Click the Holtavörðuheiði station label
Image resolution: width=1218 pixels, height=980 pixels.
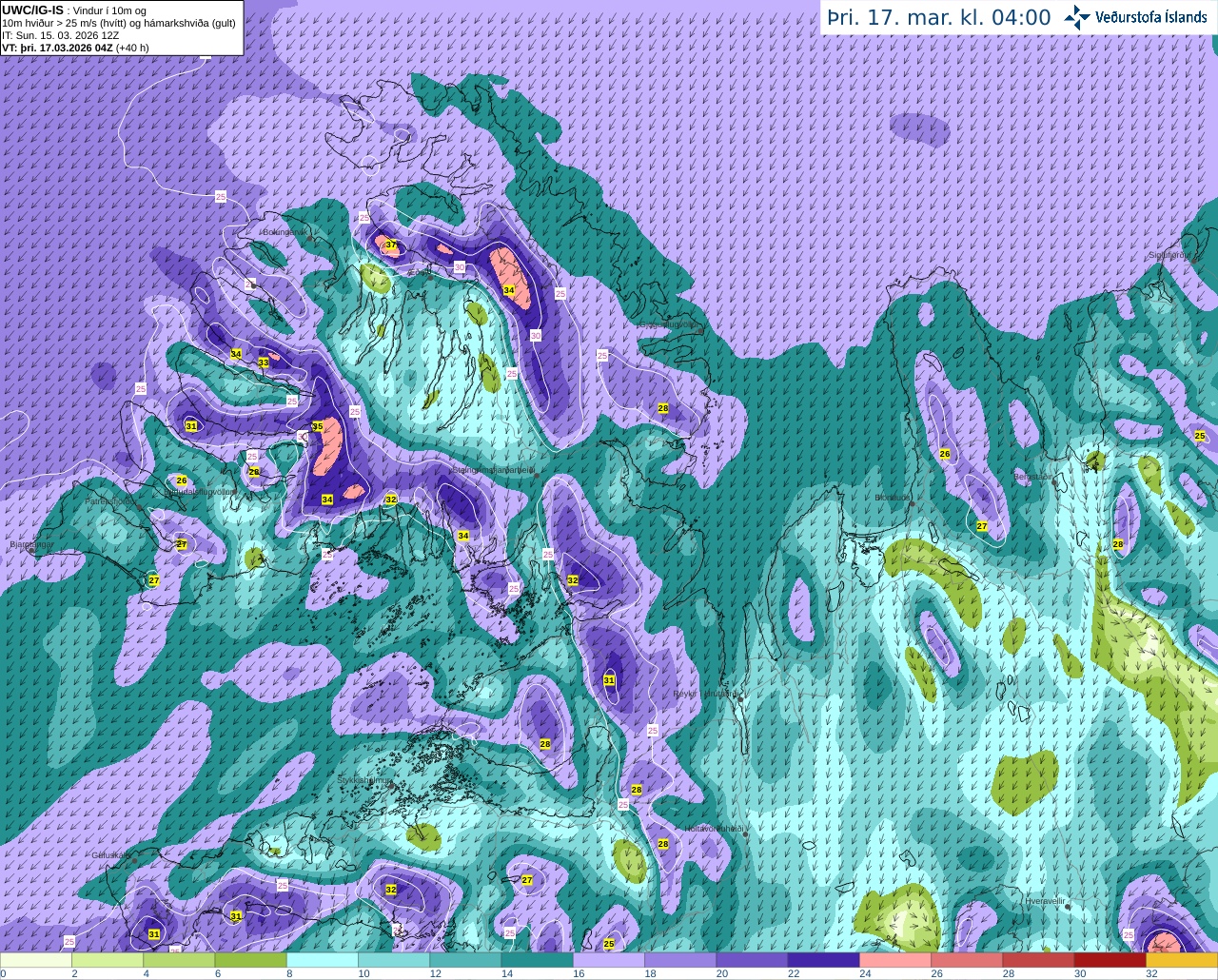coord(715,829)
